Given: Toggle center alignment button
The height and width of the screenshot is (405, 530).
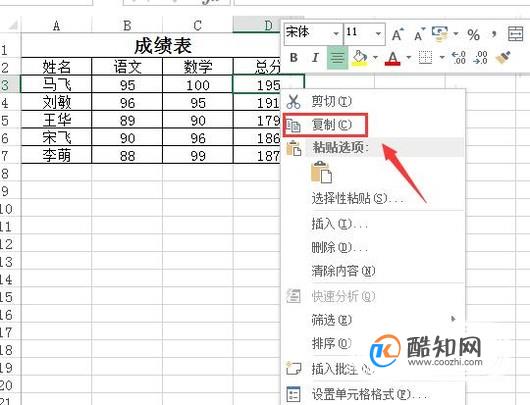Looking at the screenshot, I should coord(337,58).
